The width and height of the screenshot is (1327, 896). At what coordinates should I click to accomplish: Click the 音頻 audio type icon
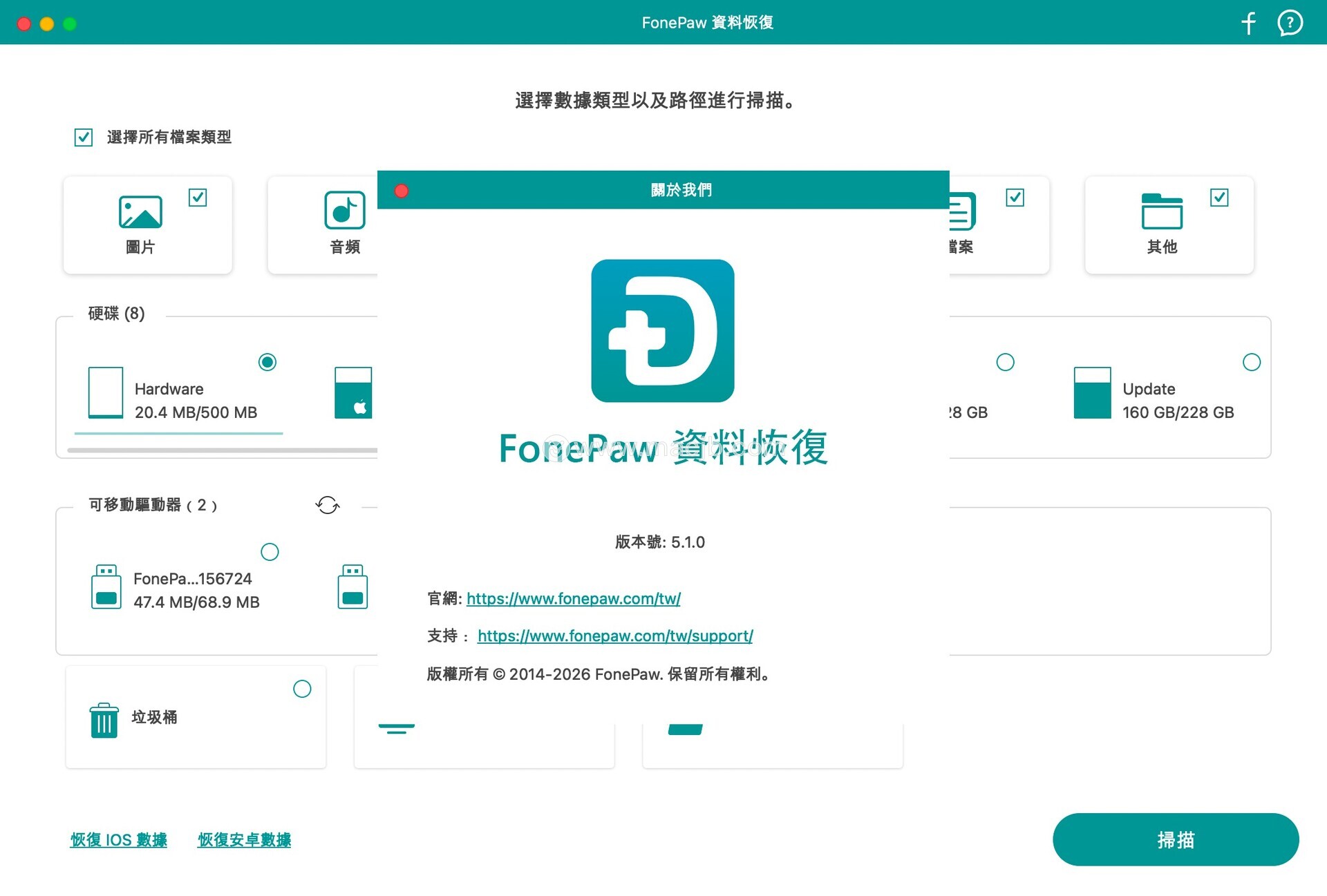click(344, 210)
